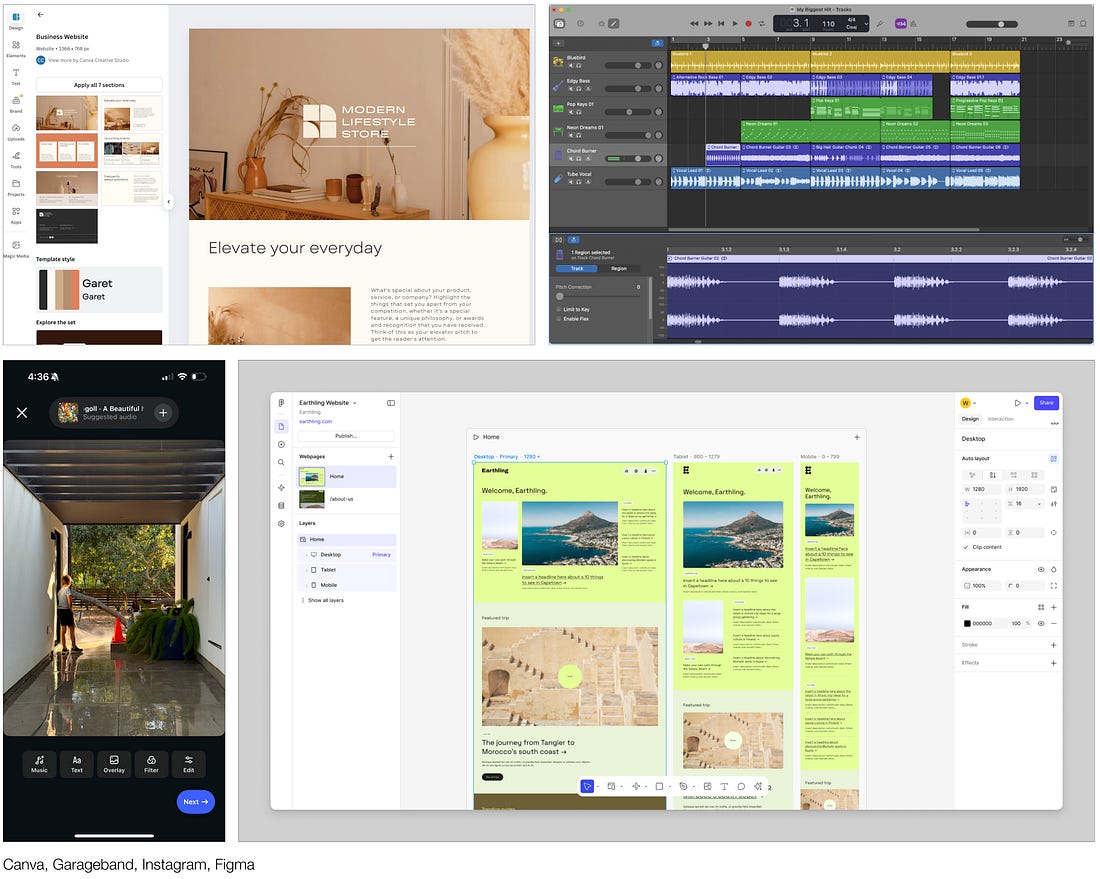The width and height of the screenshot is (1100, 879).
Task: Mute the Bluebird track
Action: click(x=570, y=65)
